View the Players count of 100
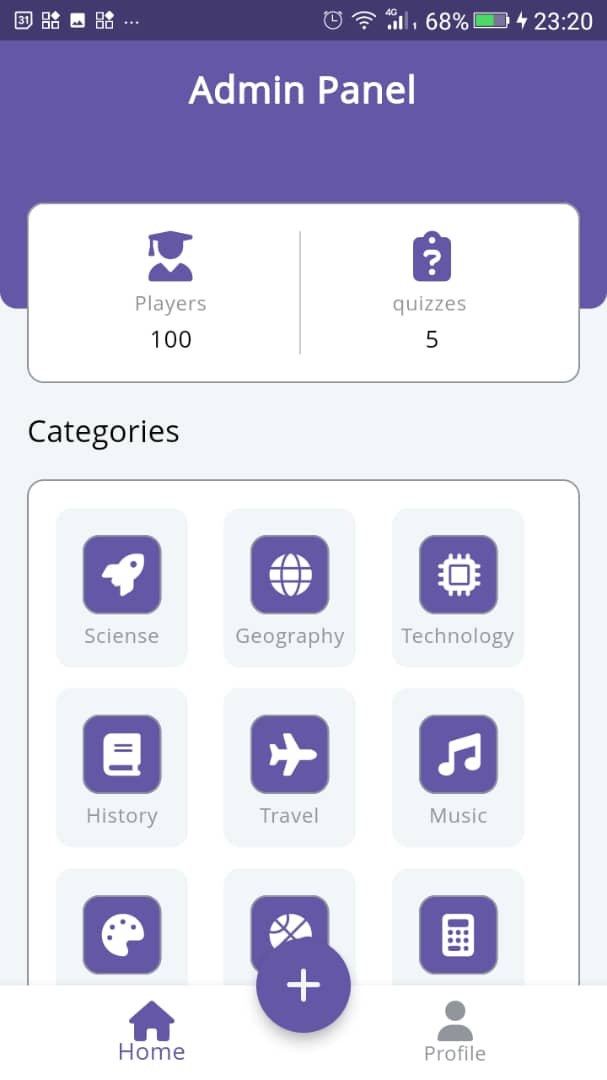The width and height of the screenshot is (607, 1080). point(170,339)
